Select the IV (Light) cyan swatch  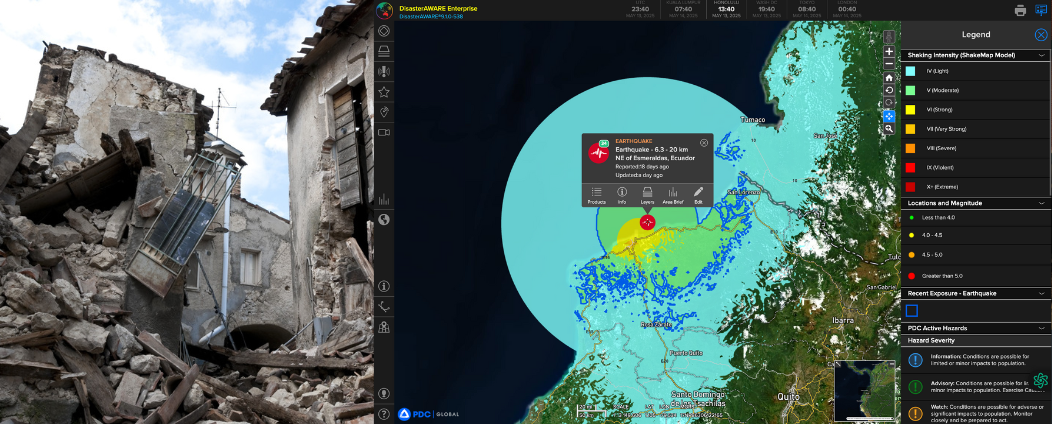click(911, 70)
